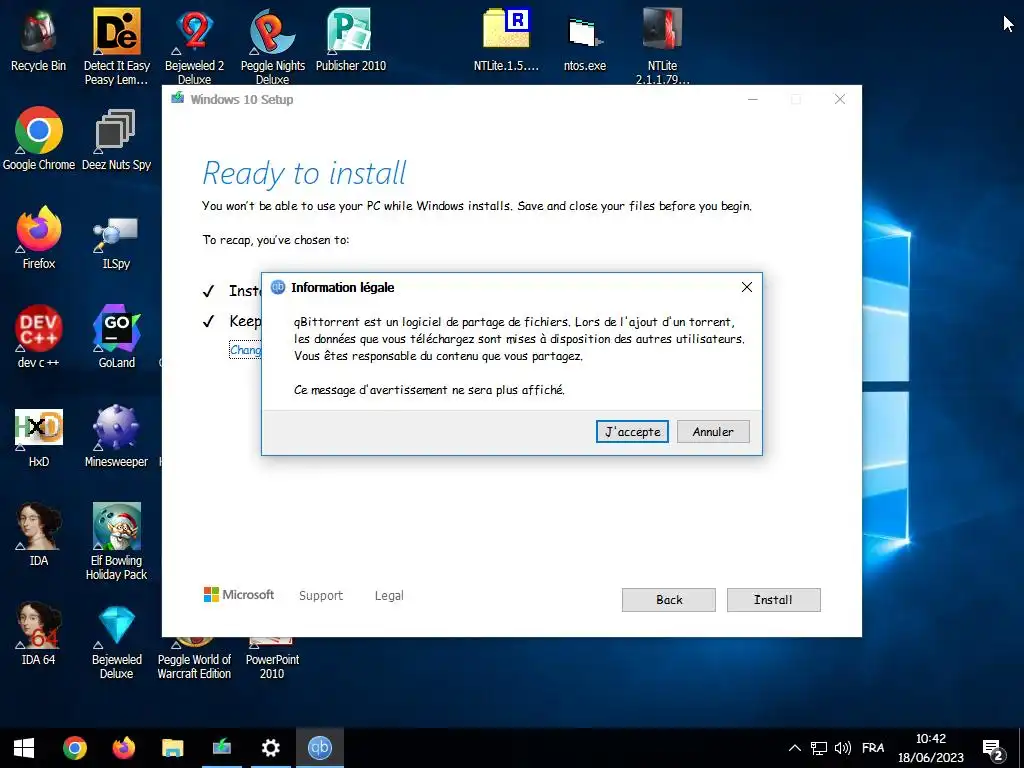Switch to Windows Setup taskbar button
The image size is (1024, 768).
221,748
